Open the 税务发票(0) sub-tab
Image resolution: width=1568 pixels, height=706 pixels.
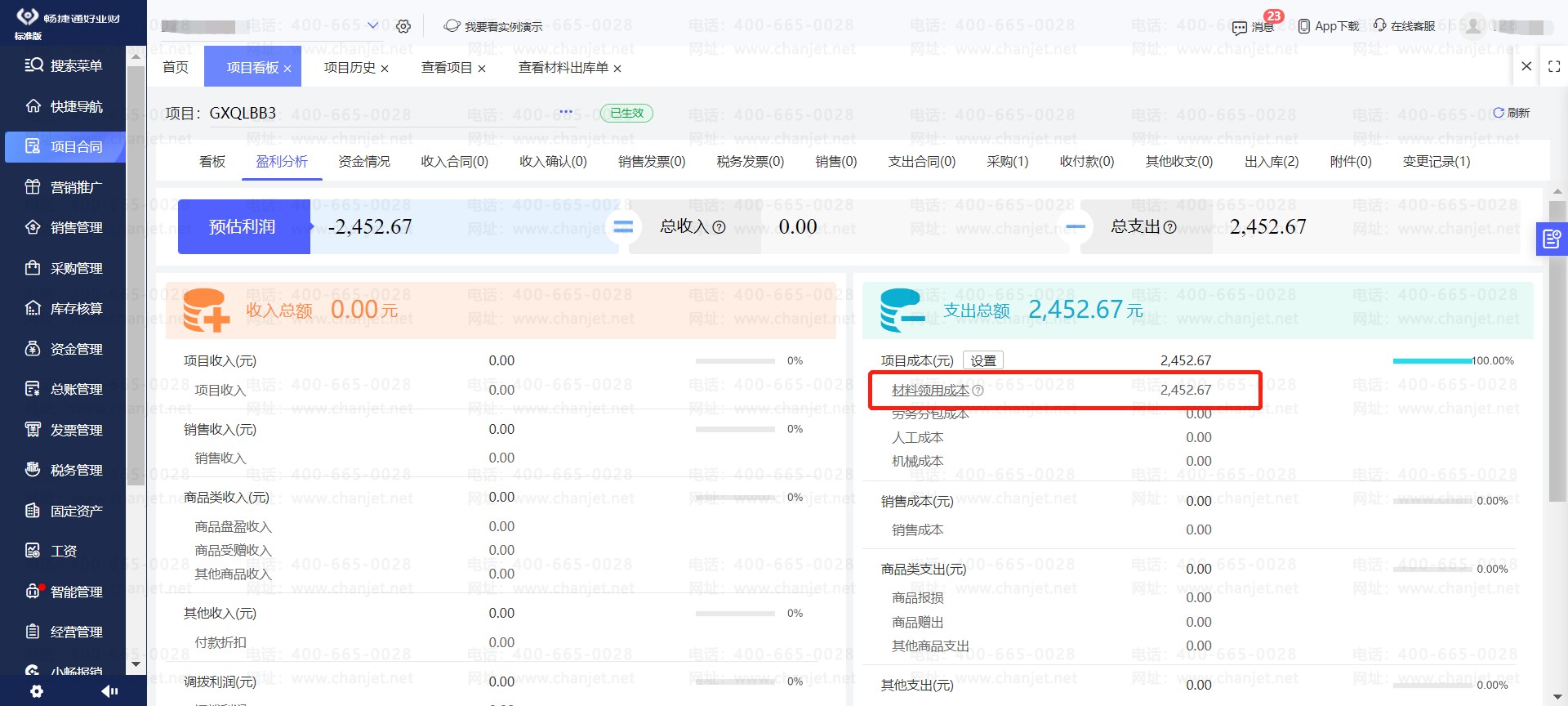tap(751, 162)
